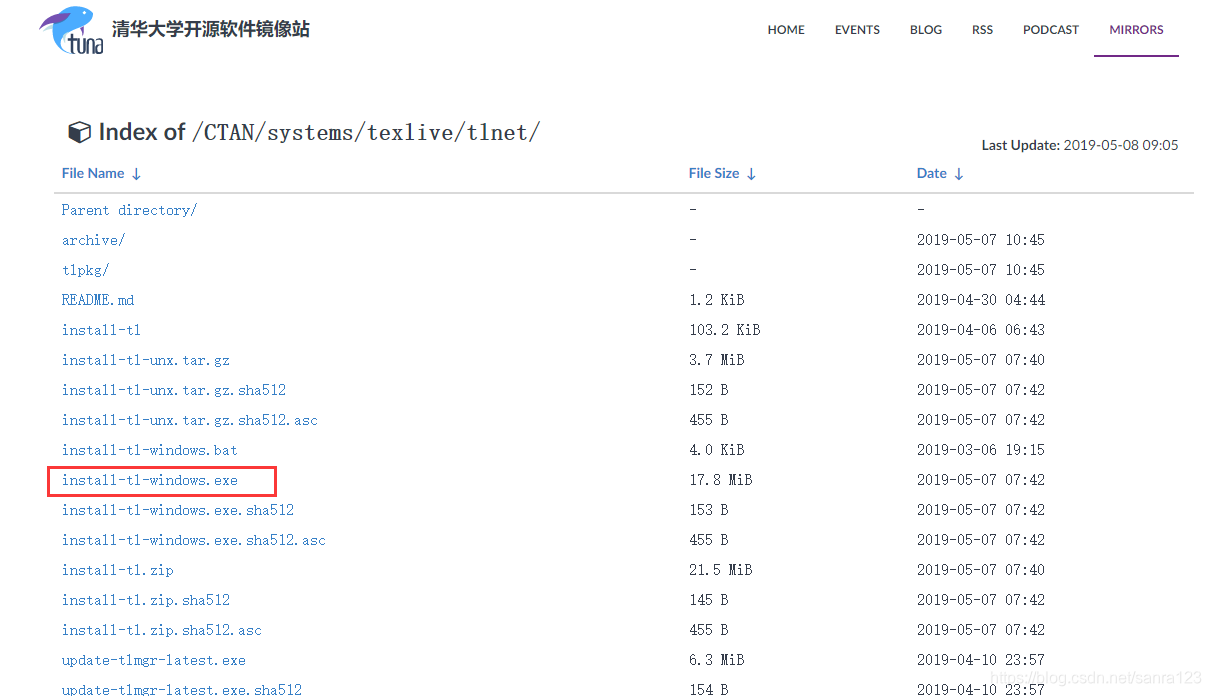This screenshot has height=696, width=1211.
Task: Open the PODCAST menu item
Action: tap(1051, 30)
